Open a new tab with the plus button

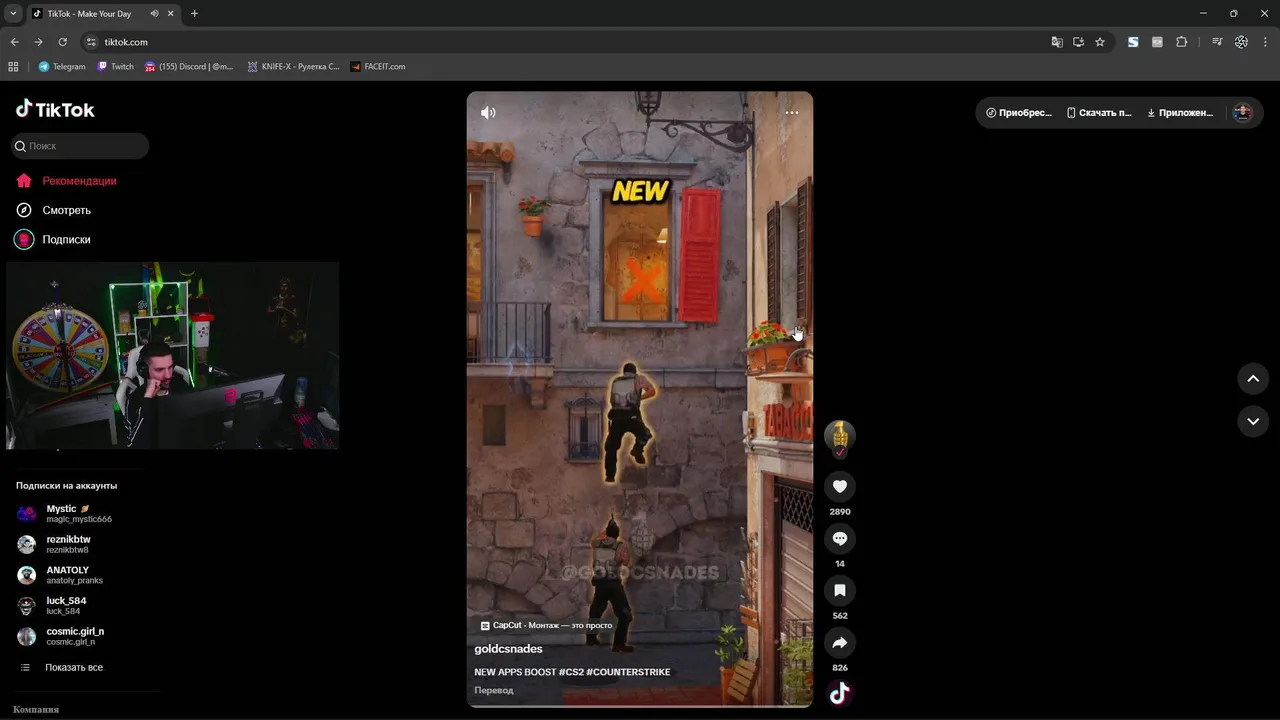[194, 14]
